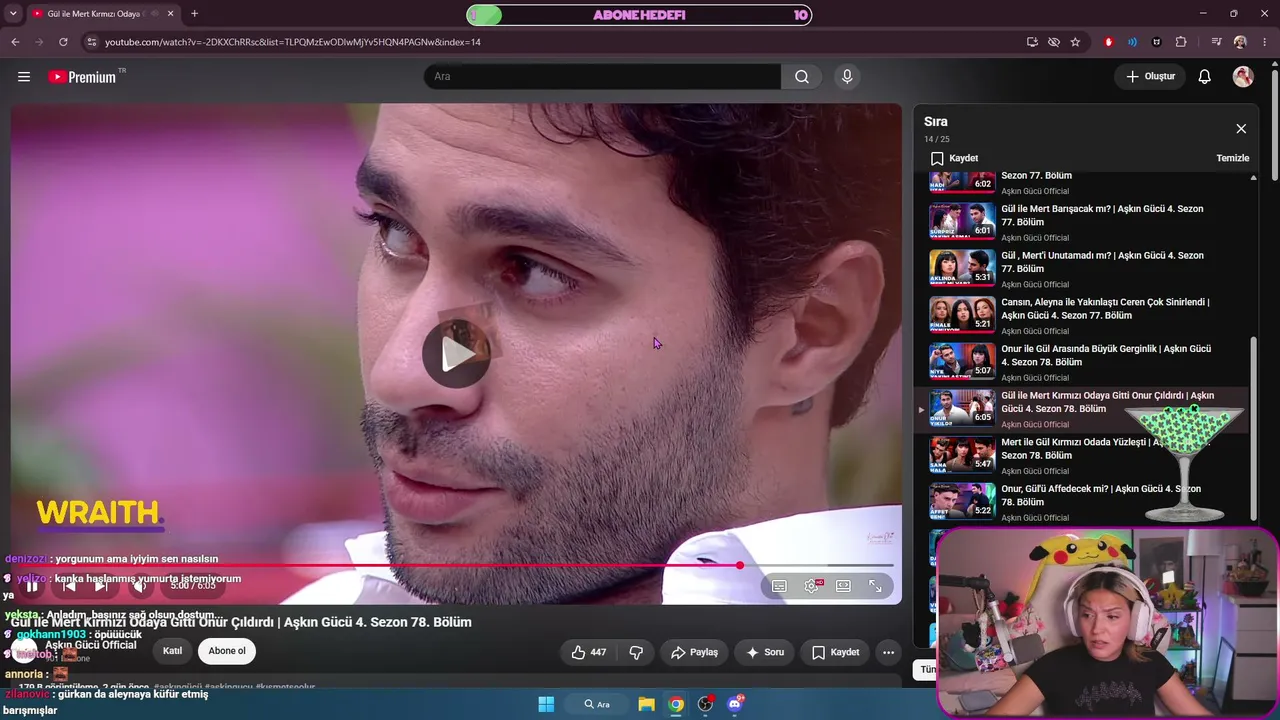Click the 5:47 duration queue thumbnail
Viewport: 1280px width, 720px height.
[962, 454]
